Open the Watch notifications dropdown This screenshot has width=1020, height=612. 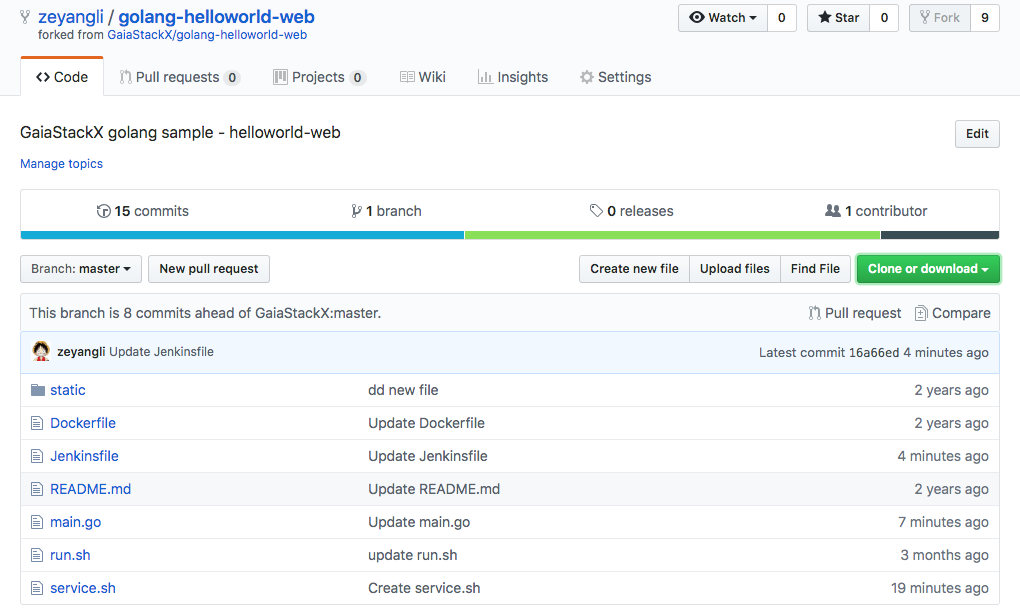[723, 18]
